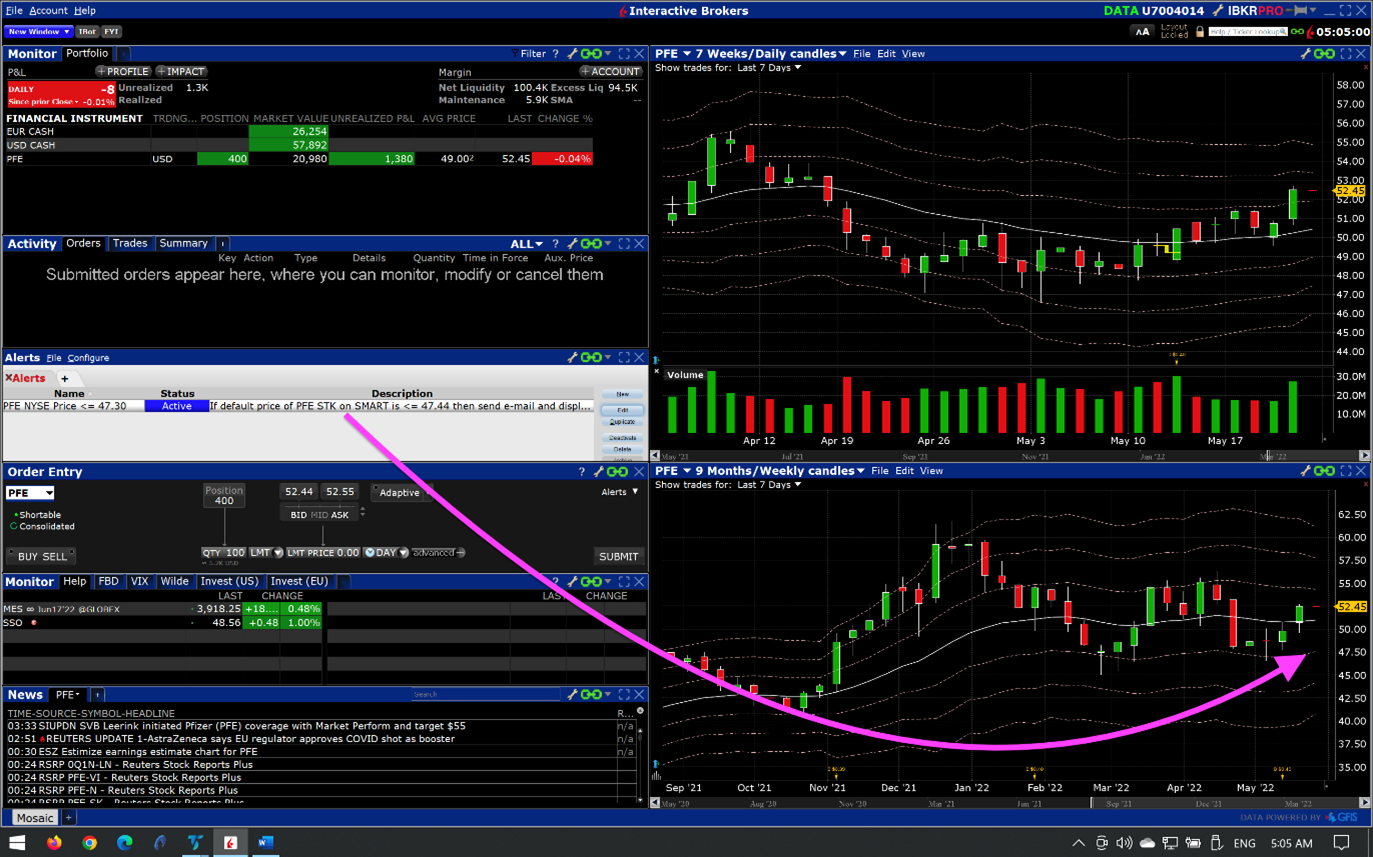Viewport: 1373px width, 857px height.
Task: Open the DAY time-in-force dropdown
Action: 386,552
